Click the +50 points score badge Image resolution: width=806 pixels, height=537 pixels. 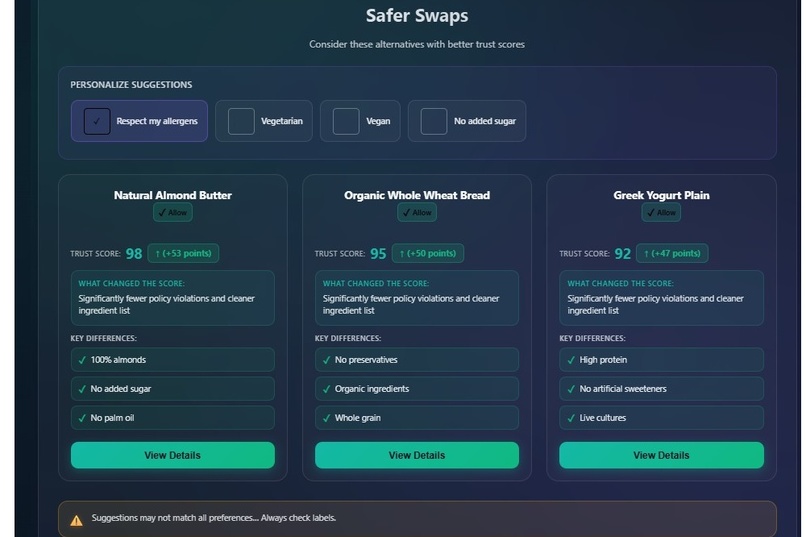tap(428, 253)
